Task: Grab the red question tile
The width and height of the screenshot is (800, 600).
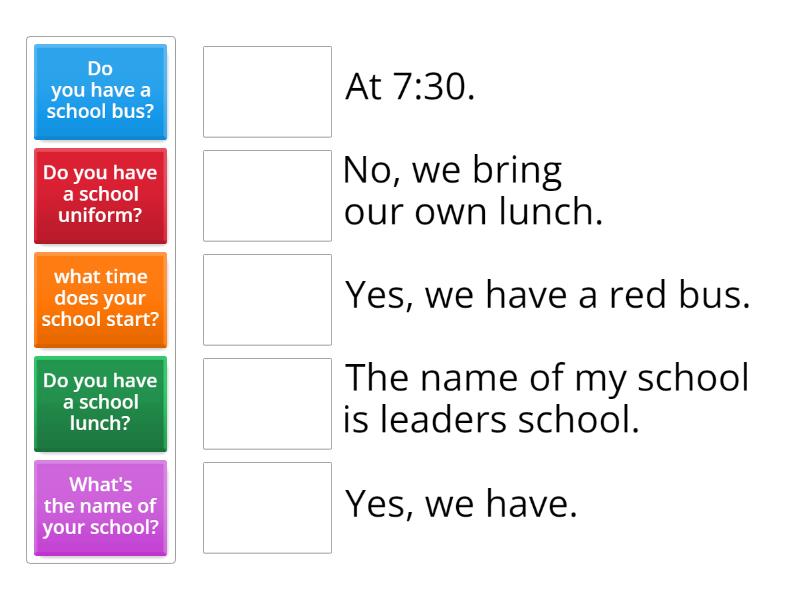Action: (101, 196)
